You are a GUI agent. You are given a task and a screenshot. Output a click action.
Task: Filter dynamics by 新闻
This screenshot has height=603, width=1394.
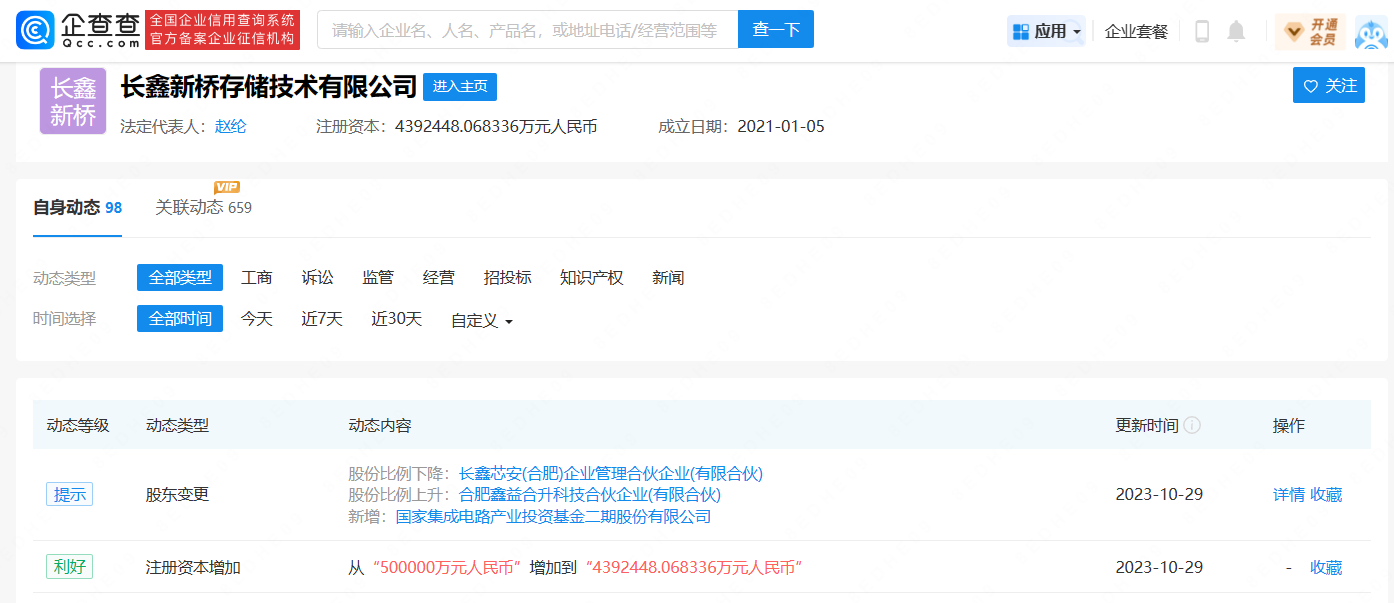pyautogui.click(x=668, y=277)
